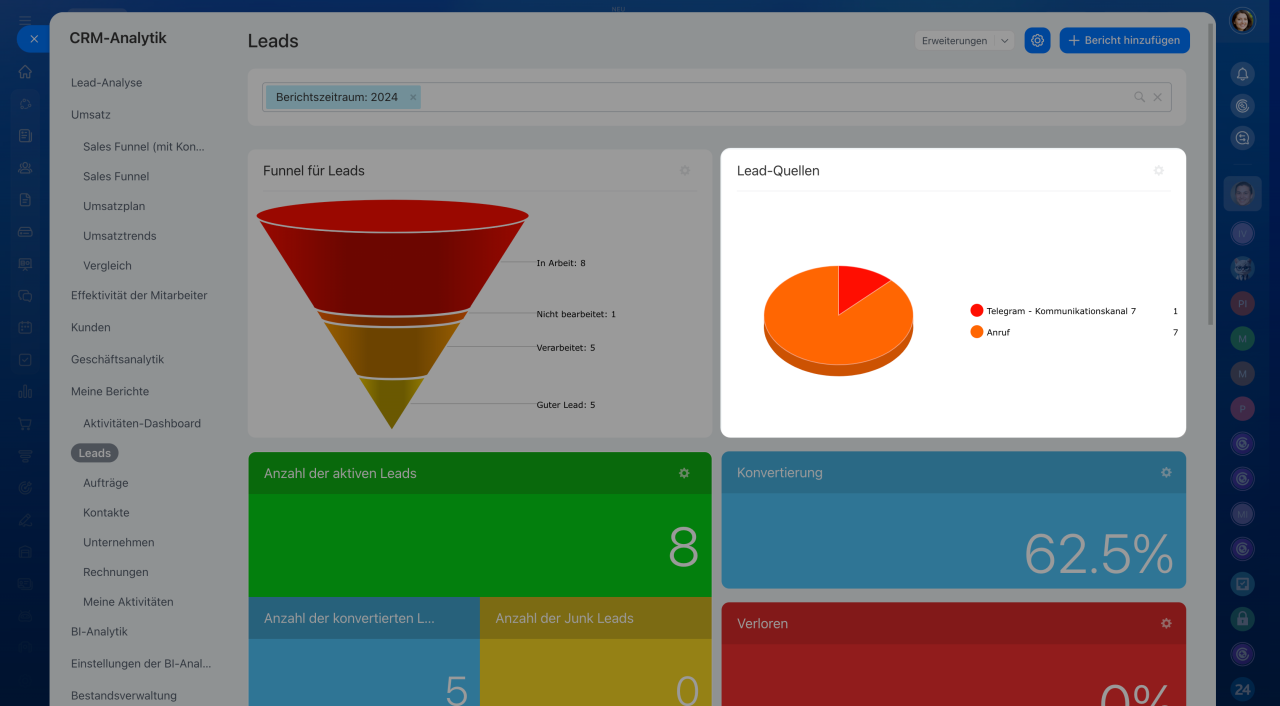
Task: Expand the Geschäftsanalytik section
Action: click(x=117, y=359)
